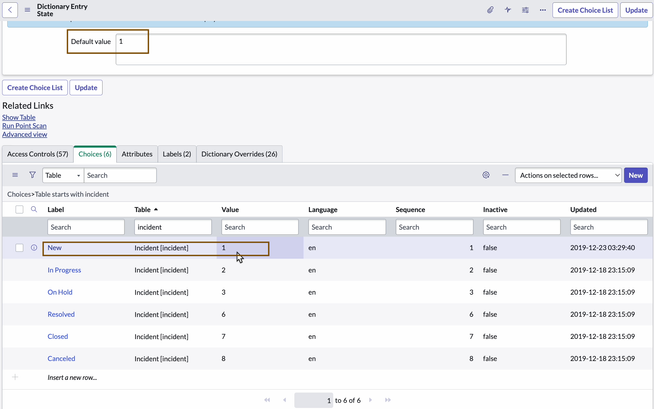Sort by the Label column header
Screen dimensions: 654x409
(55, 209)
